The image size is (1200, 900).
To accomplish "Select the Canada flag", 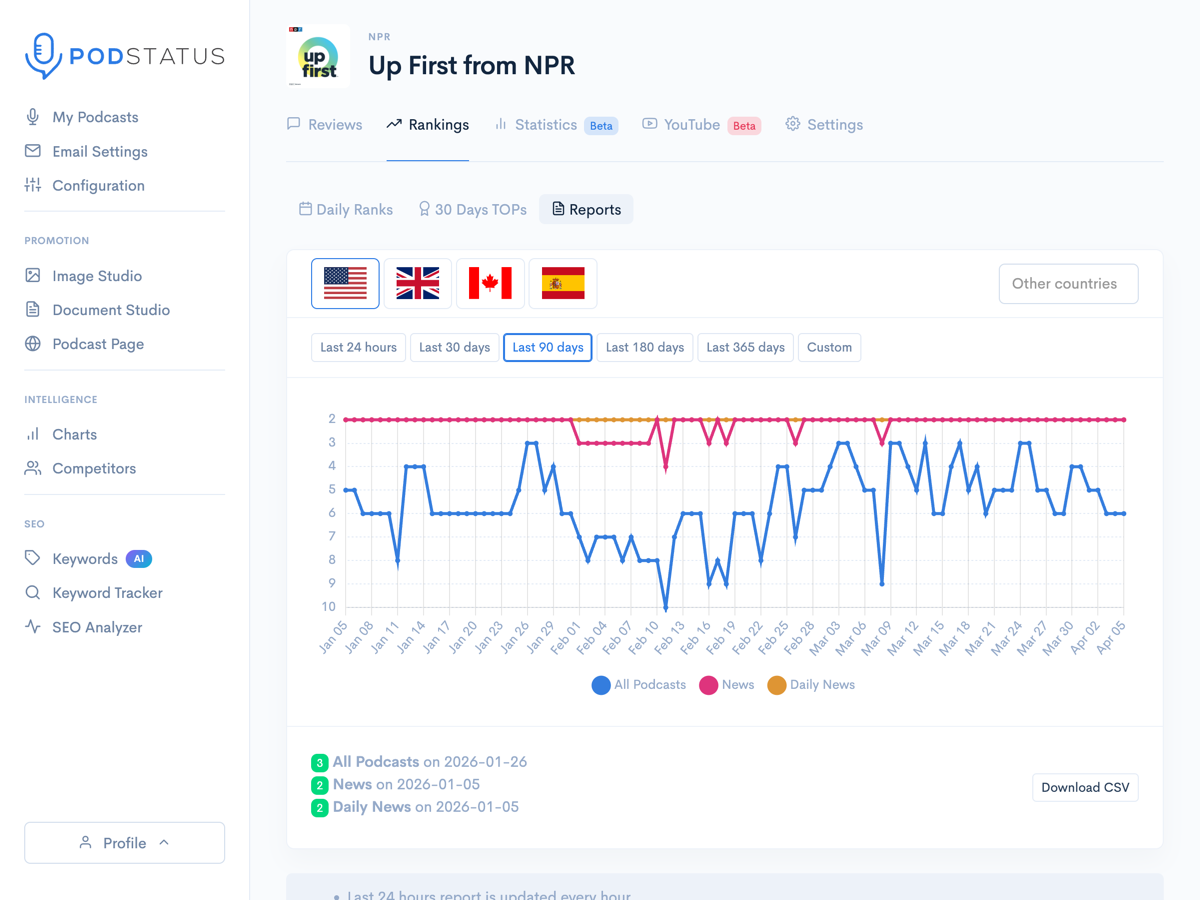I will pos(490,284).
